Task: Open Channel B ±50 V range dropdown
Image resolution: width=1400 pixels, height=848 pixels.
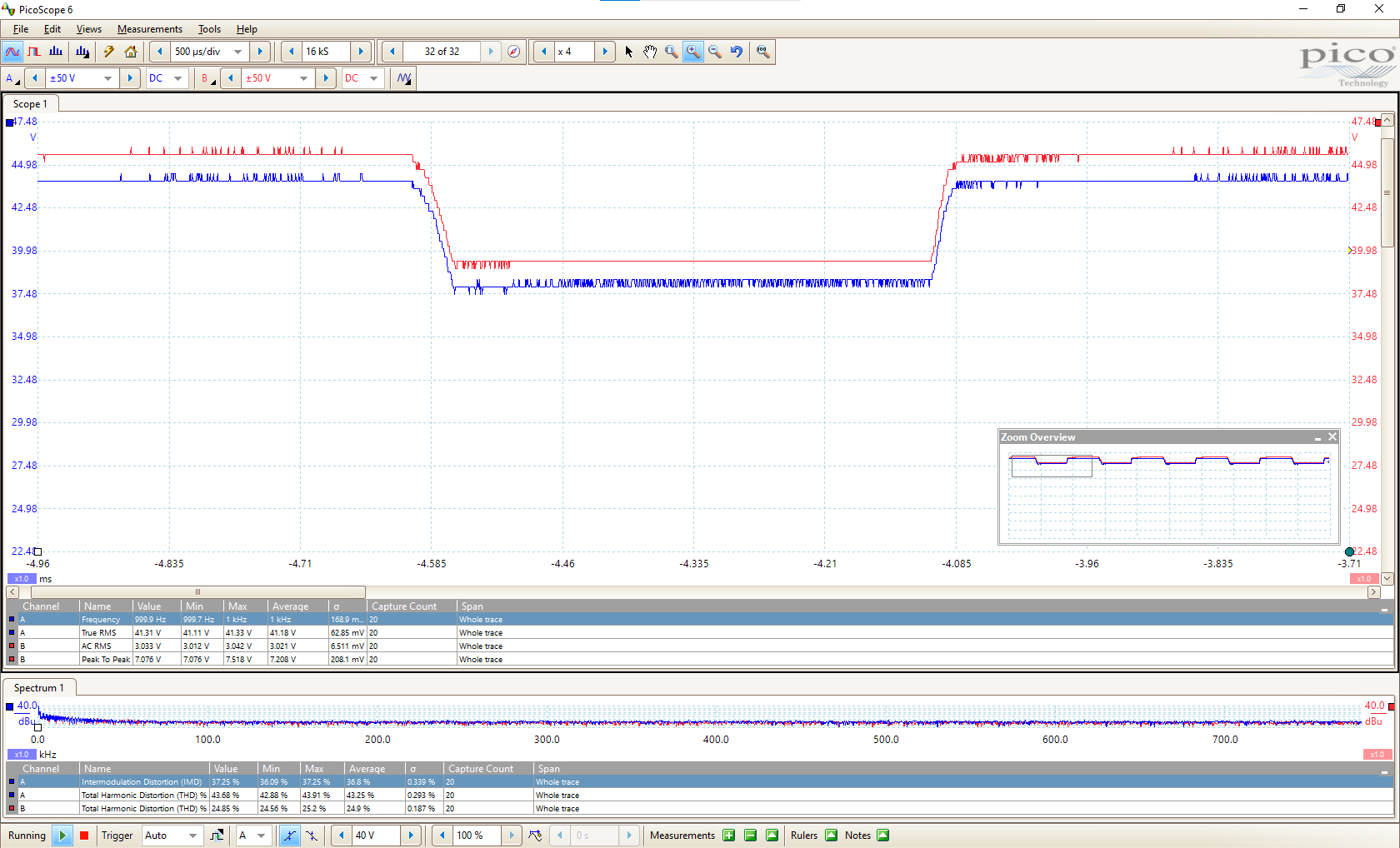Action: tap(303, 78)
